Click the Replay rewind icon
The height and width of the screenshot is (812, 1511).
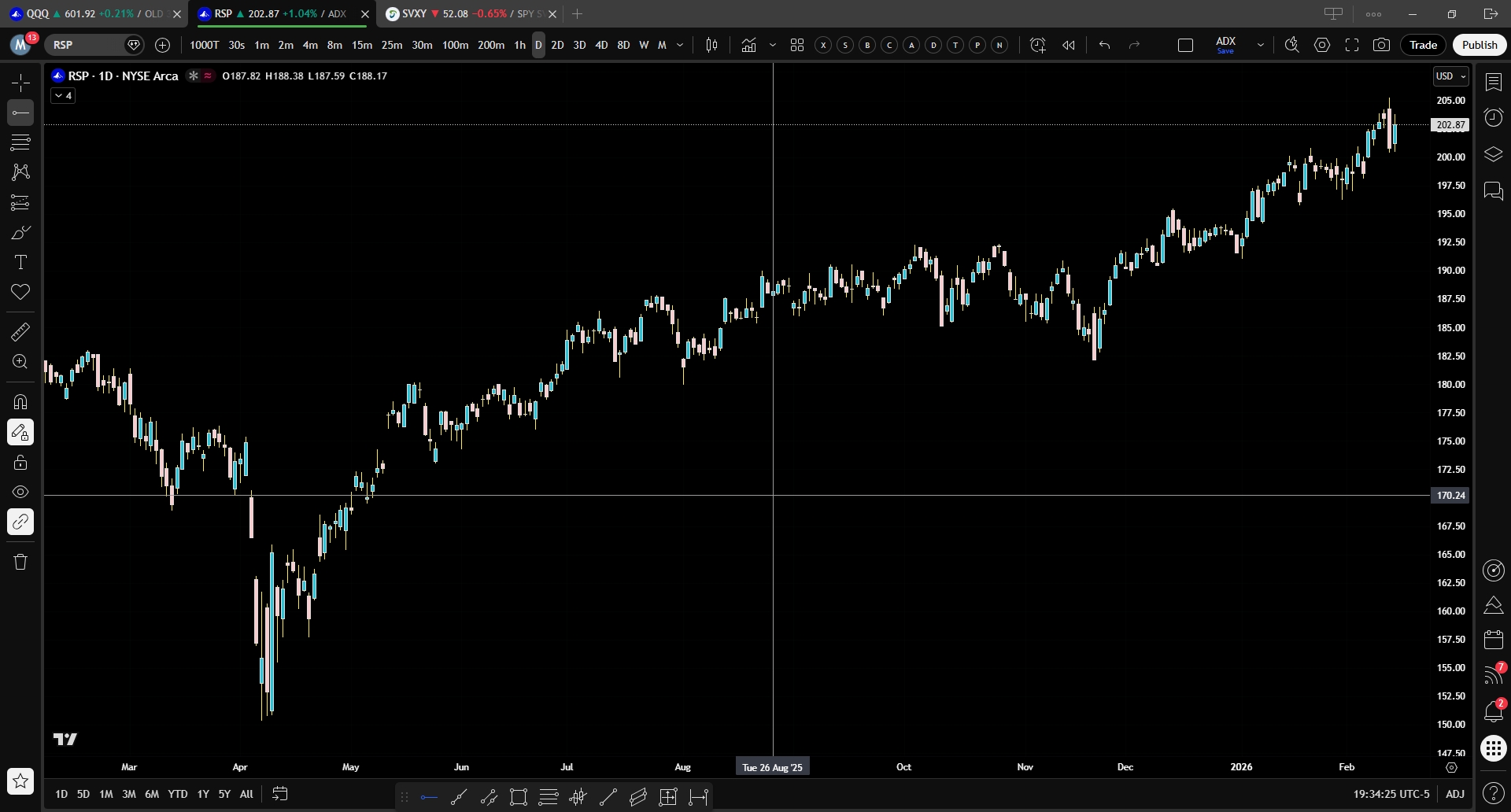[1068, 45]
